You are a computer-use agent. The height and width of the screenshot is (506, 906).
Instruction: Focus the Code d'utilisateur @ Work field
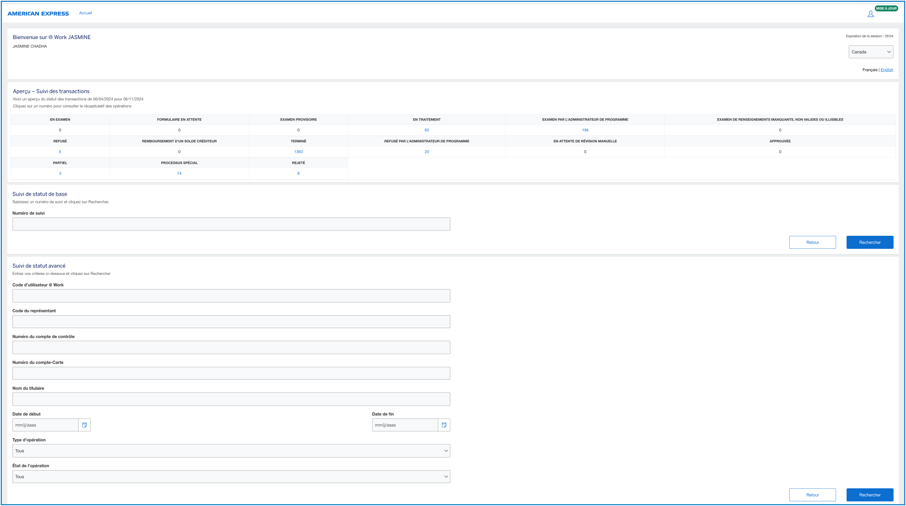231,296
